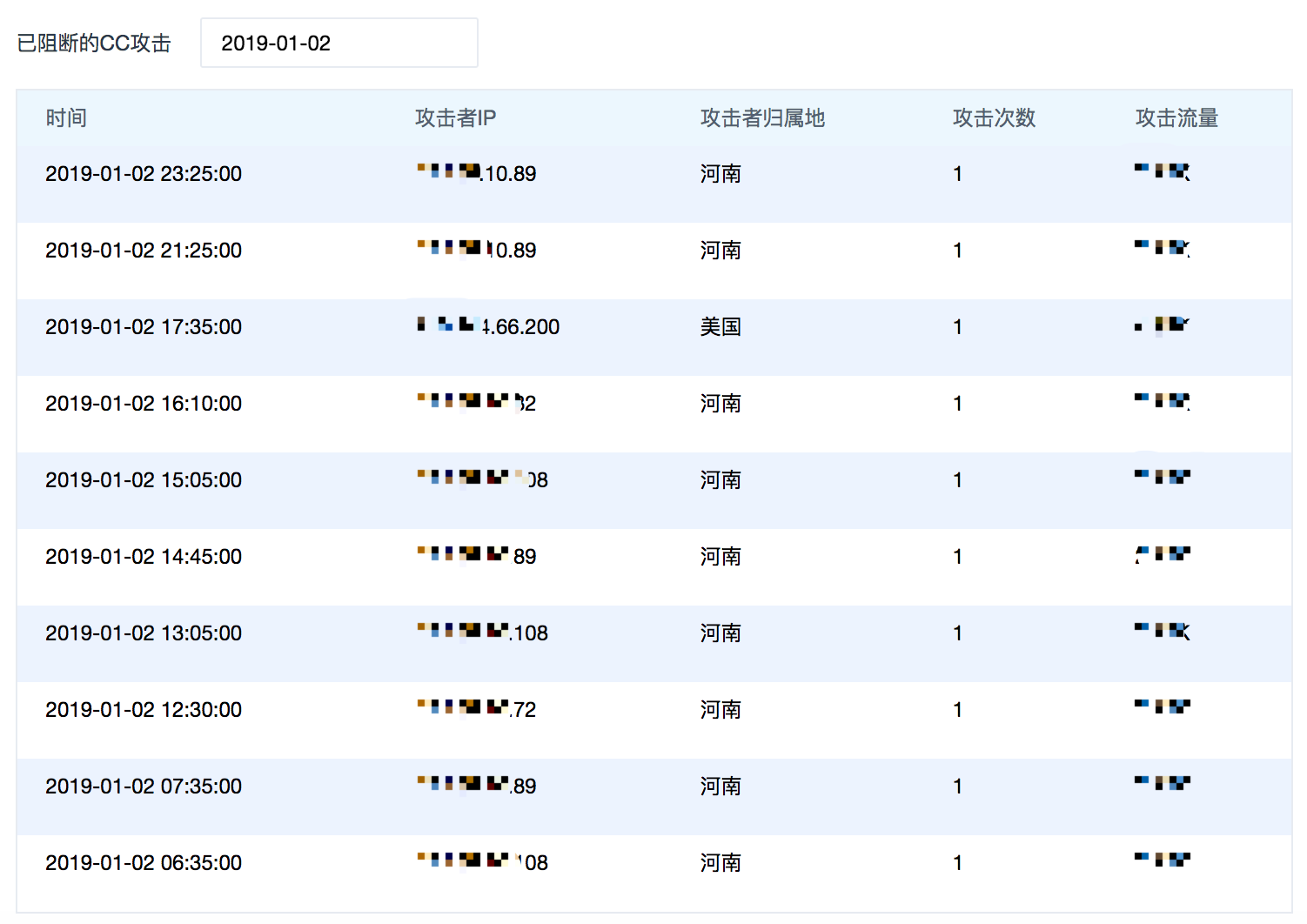Click the 攻击者归属地 column header
The image size is (1307, 924).
coord(762,118)
